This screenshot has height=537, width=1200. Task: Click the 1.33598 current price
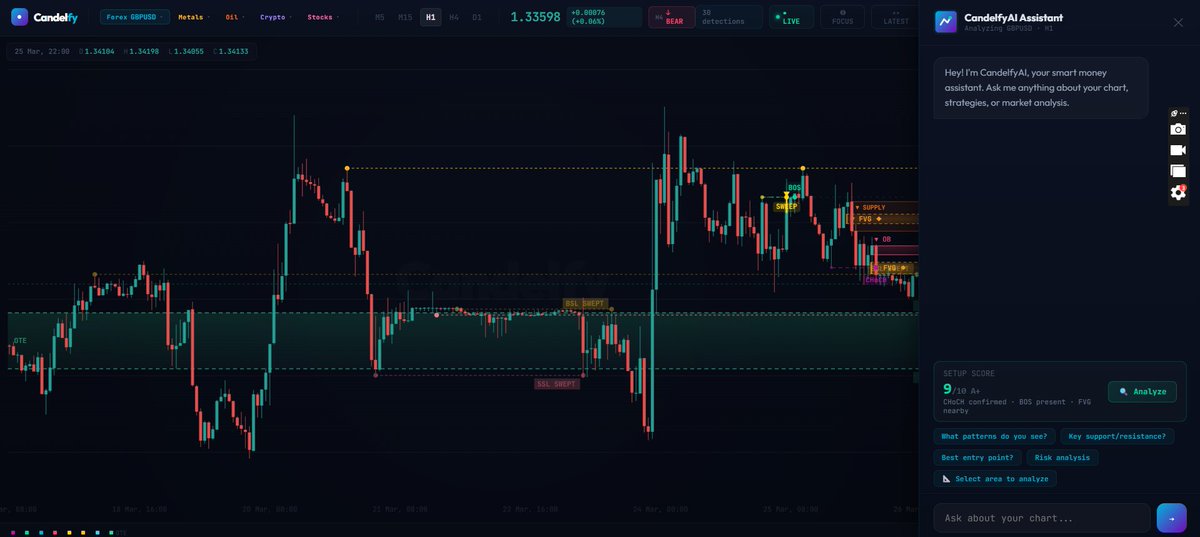pyautogui.click(x=535, y=17)
